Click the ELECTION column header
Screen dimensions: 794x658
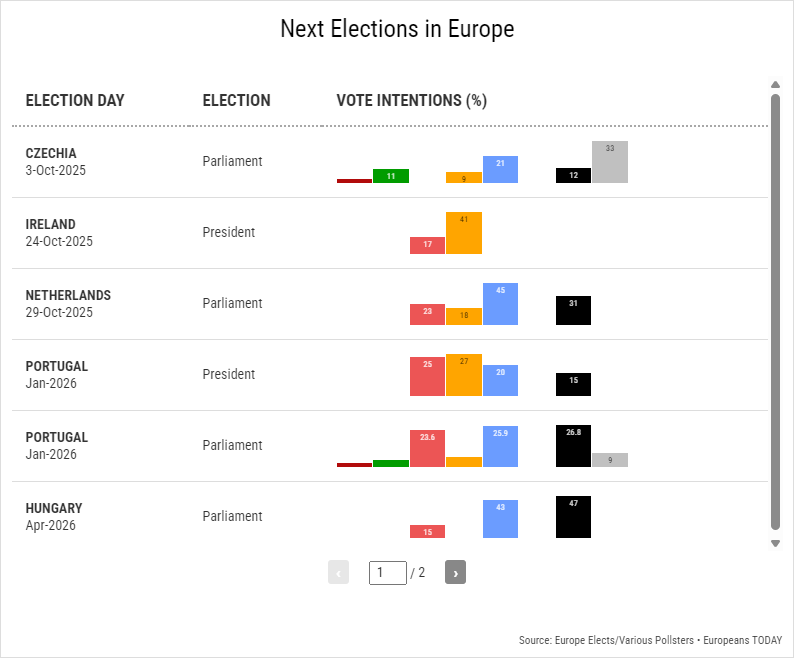236,100
